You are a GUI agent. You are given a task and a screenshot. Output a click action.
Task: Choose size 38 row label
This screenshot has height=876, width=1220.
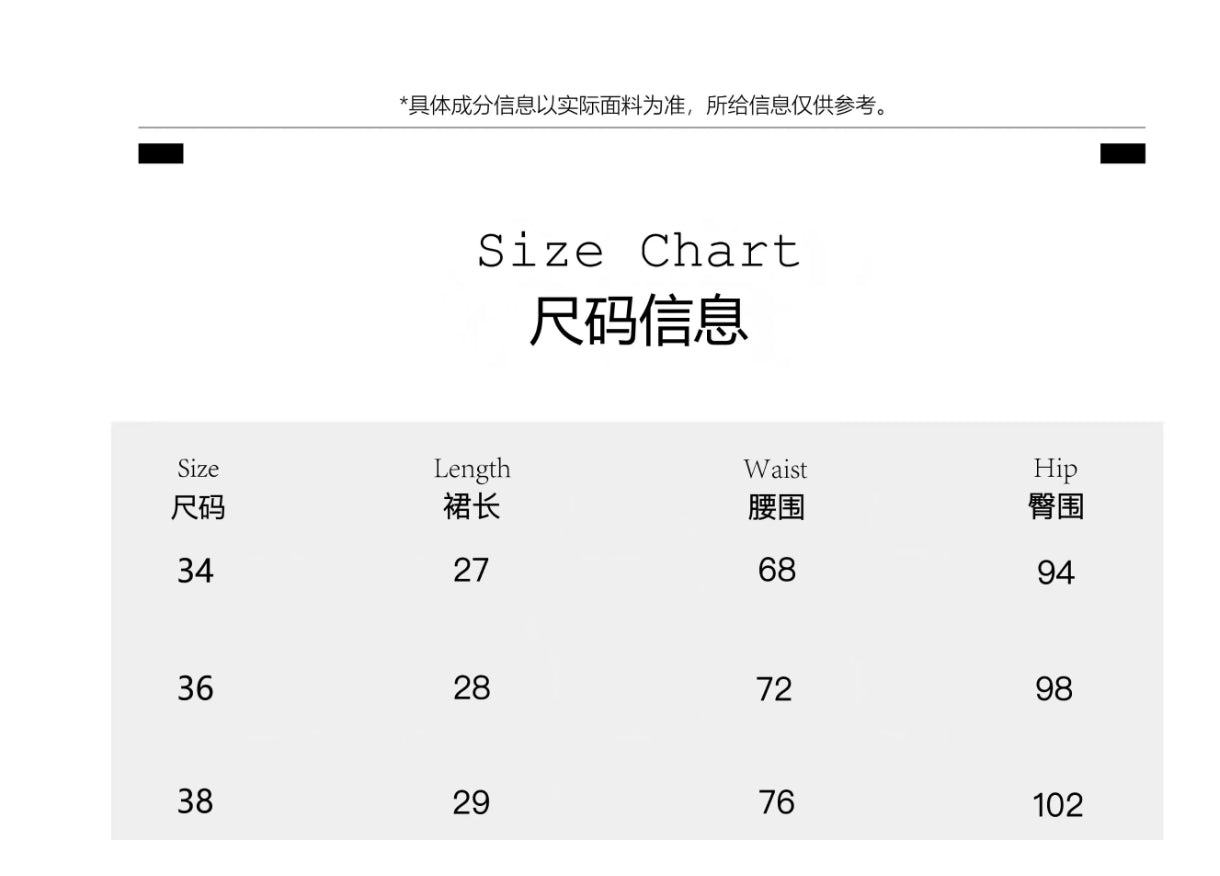click(x=196, y=802)
